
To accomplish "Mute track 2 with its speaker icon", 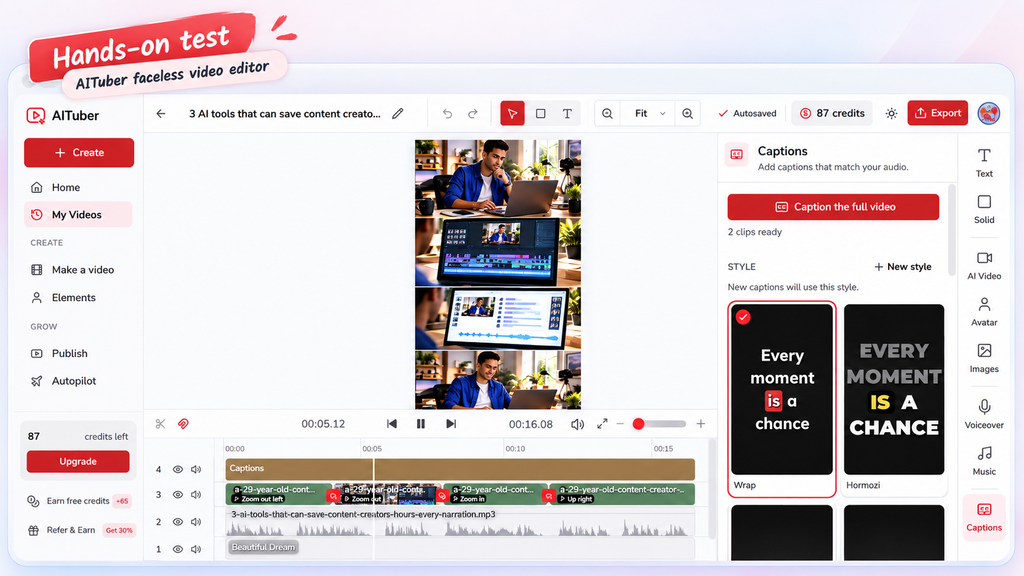I will [x=196, y=522].
